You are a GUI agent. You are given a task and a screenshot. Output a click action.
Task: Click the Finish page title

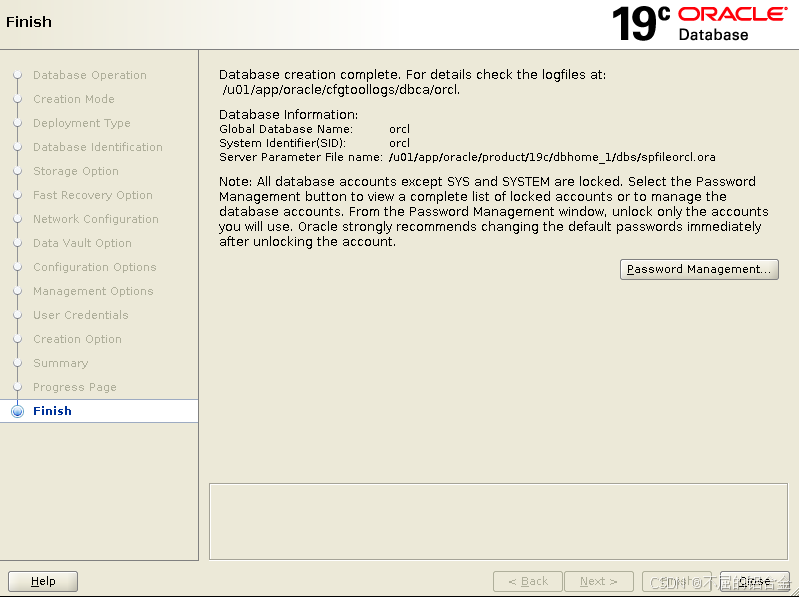coord(29,22)
